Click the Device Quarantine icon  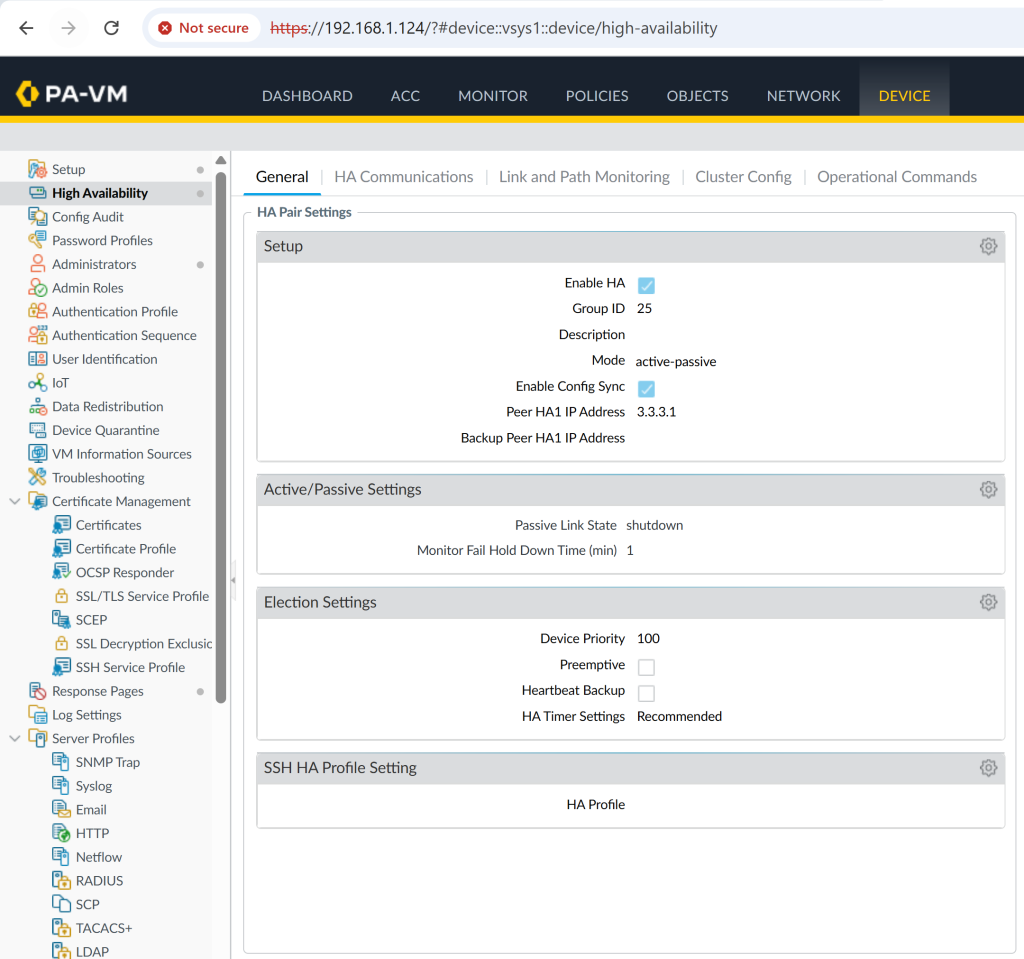click(x=37, y=430)
